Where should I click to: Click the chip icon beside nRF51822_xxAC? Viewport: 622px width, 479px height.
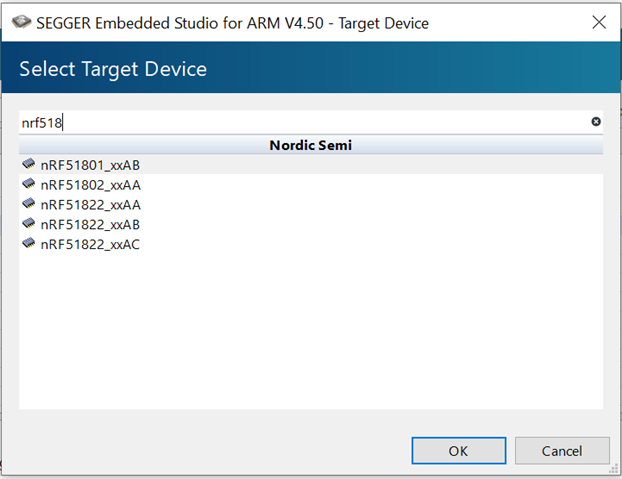pos(29,243)
